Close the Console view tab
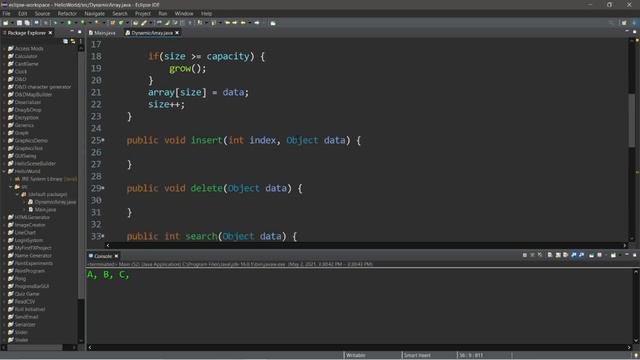 tap(116, 256)
